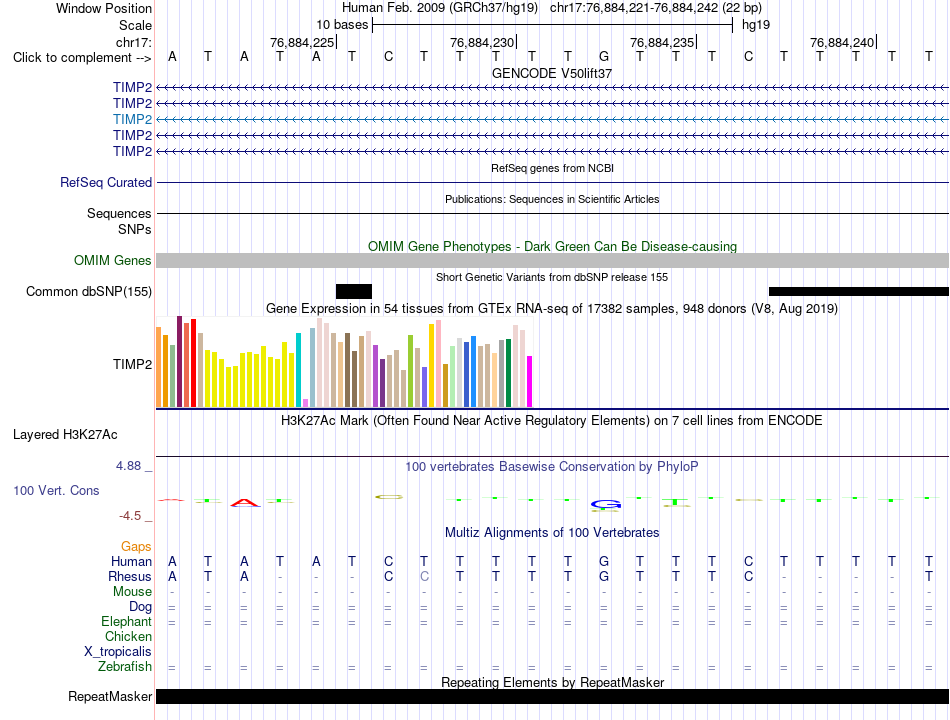The image size is (950, 720).
Task: Click the Layered H3K27Ac track label
Action: 65,435
